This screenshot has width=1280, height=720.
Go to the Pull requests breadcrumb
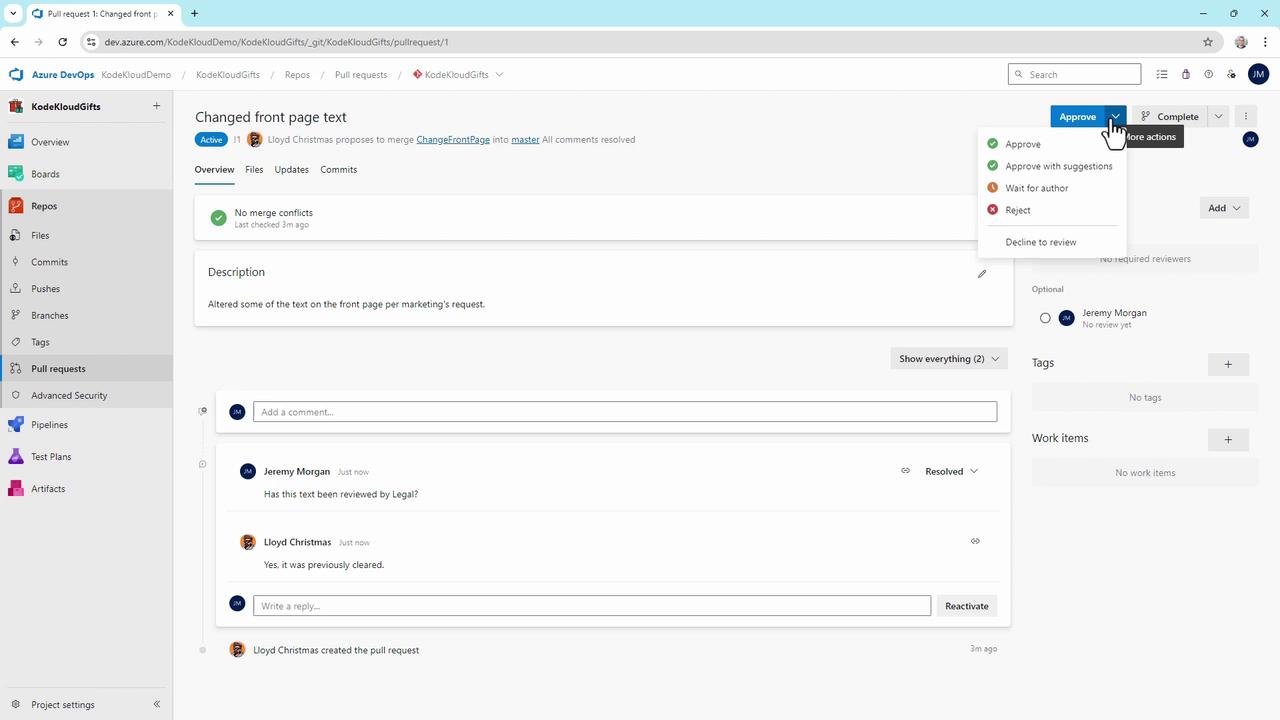361,75
